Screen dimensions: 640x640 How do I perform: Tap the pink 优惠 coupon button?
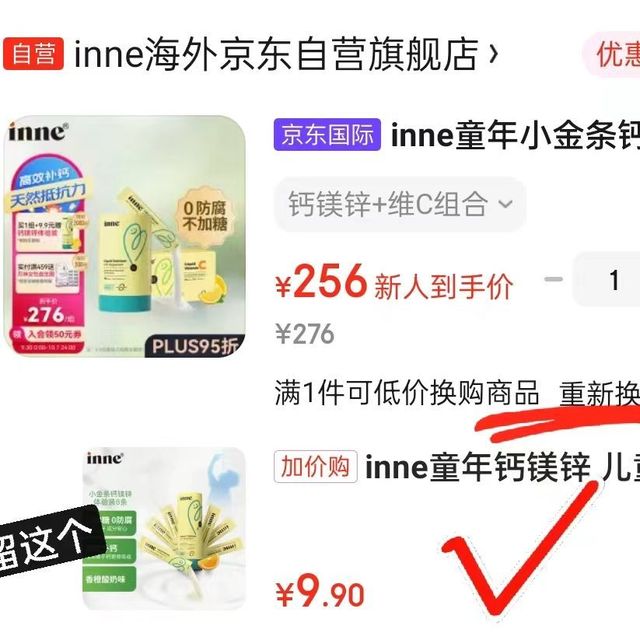click(612, 54)
